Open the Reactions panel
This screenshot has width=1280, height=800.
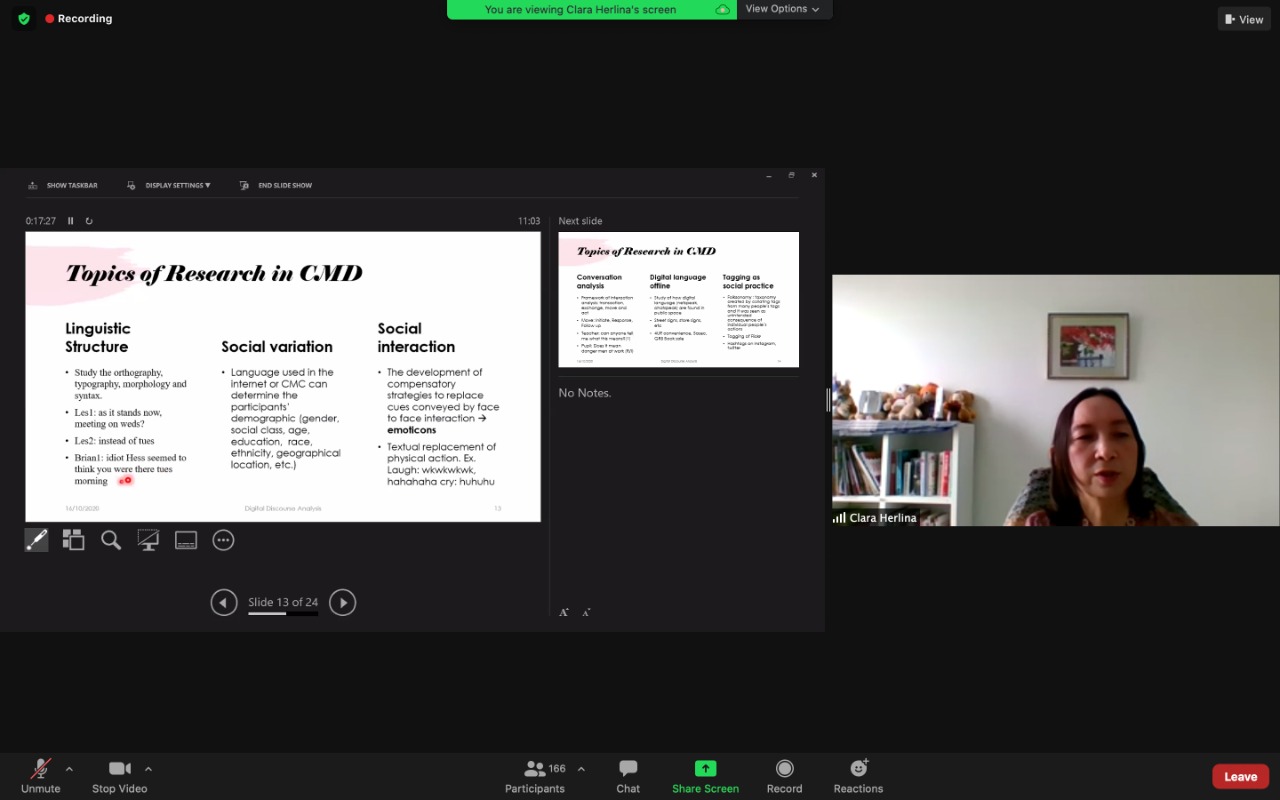(858, 776)
